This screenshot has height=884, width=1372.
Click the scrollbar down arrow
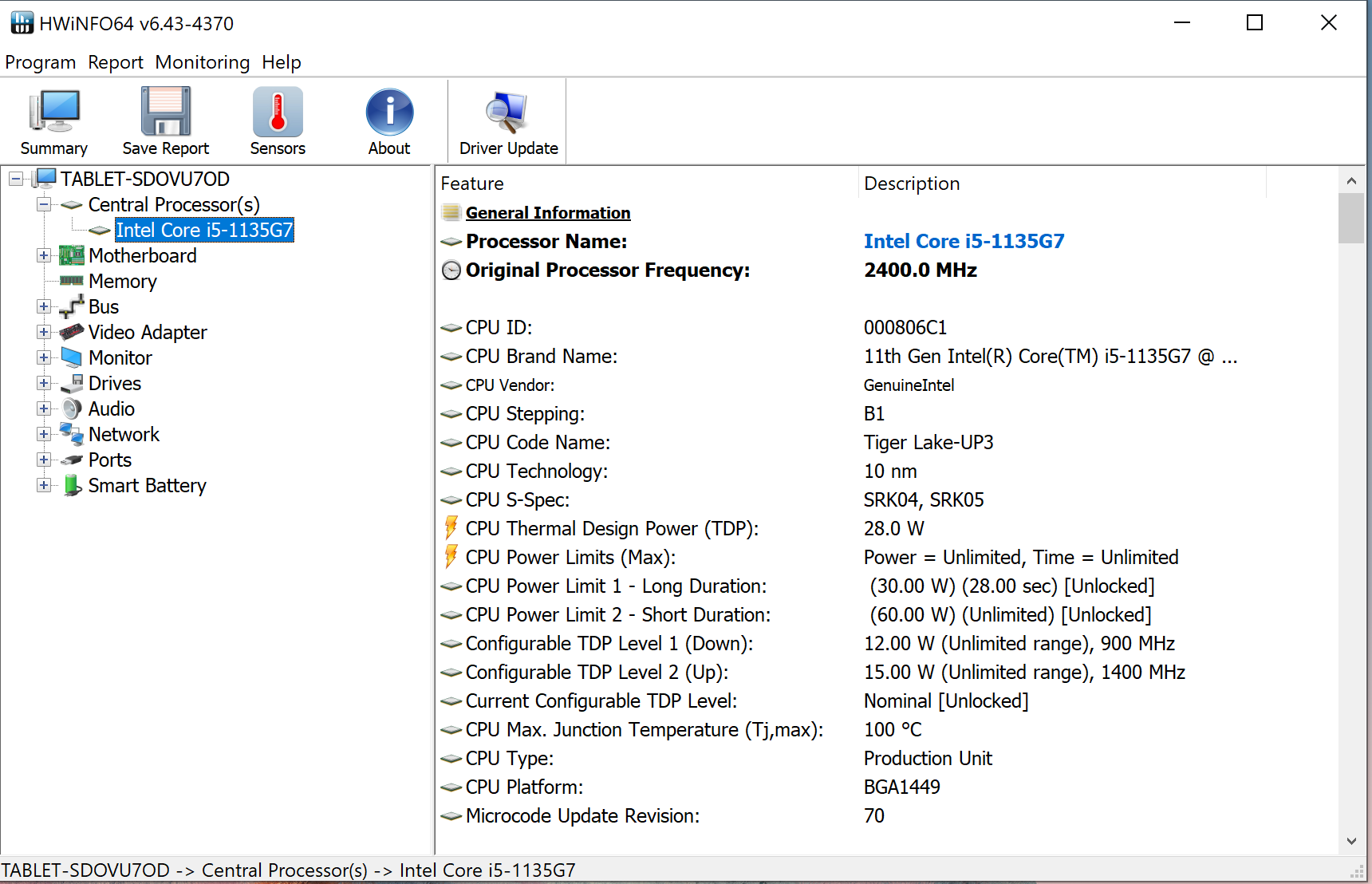coord(1351,841)
